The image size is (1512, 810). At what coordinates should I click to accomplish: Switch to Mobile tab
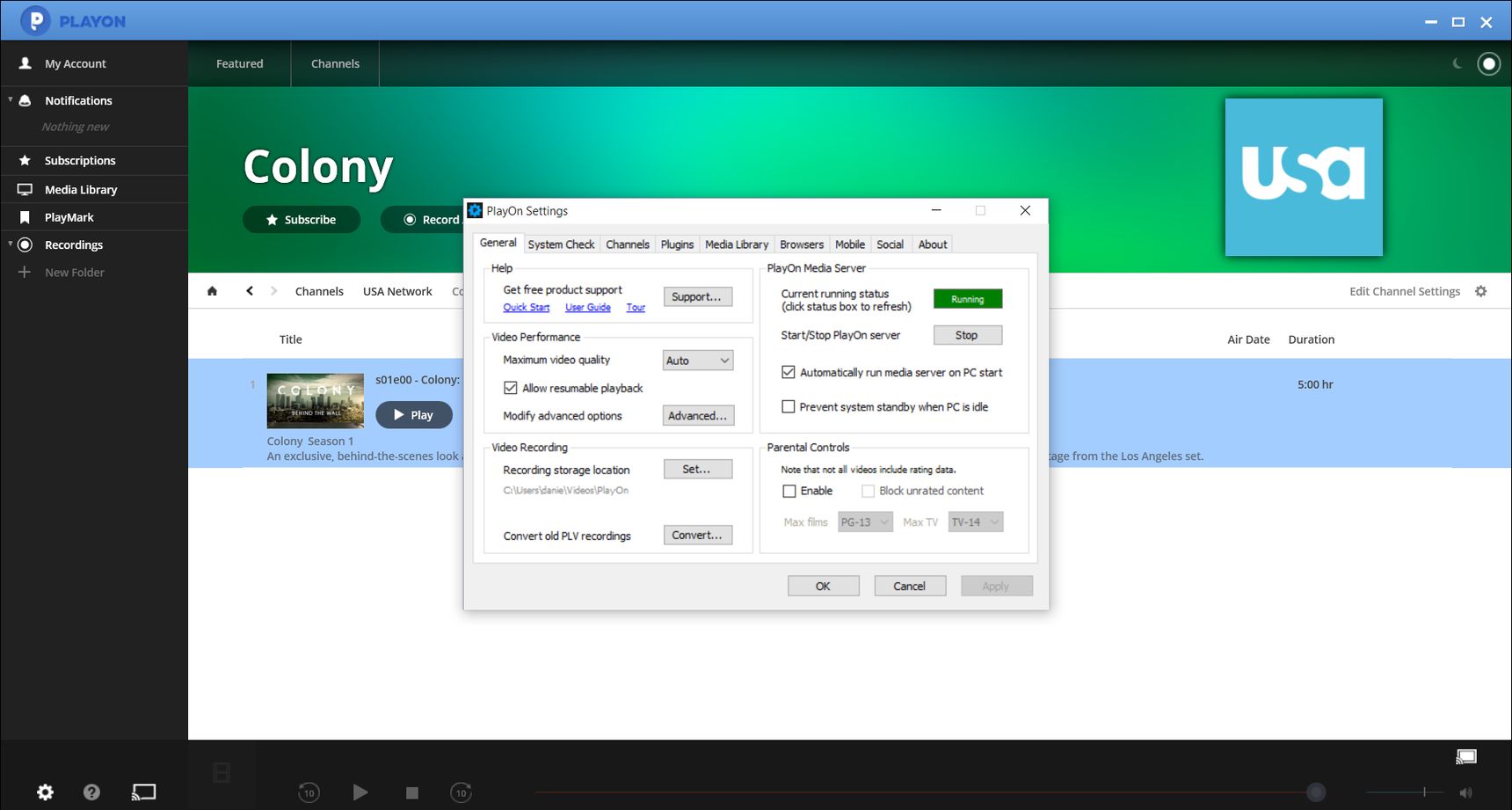[850, 244]
